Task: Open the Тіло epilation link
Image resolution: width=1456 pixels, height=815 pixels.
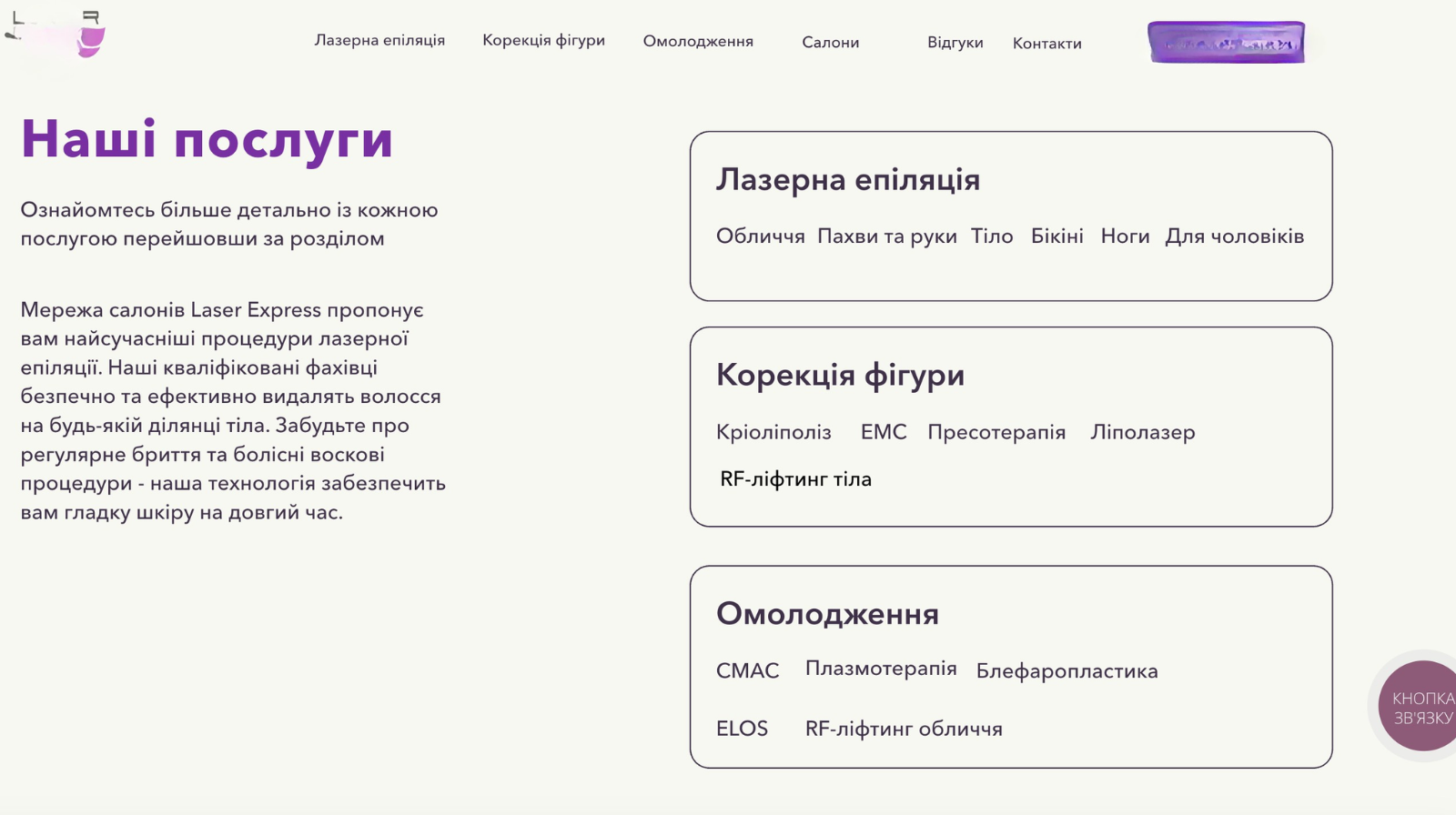Action: (x=991, y=236)
